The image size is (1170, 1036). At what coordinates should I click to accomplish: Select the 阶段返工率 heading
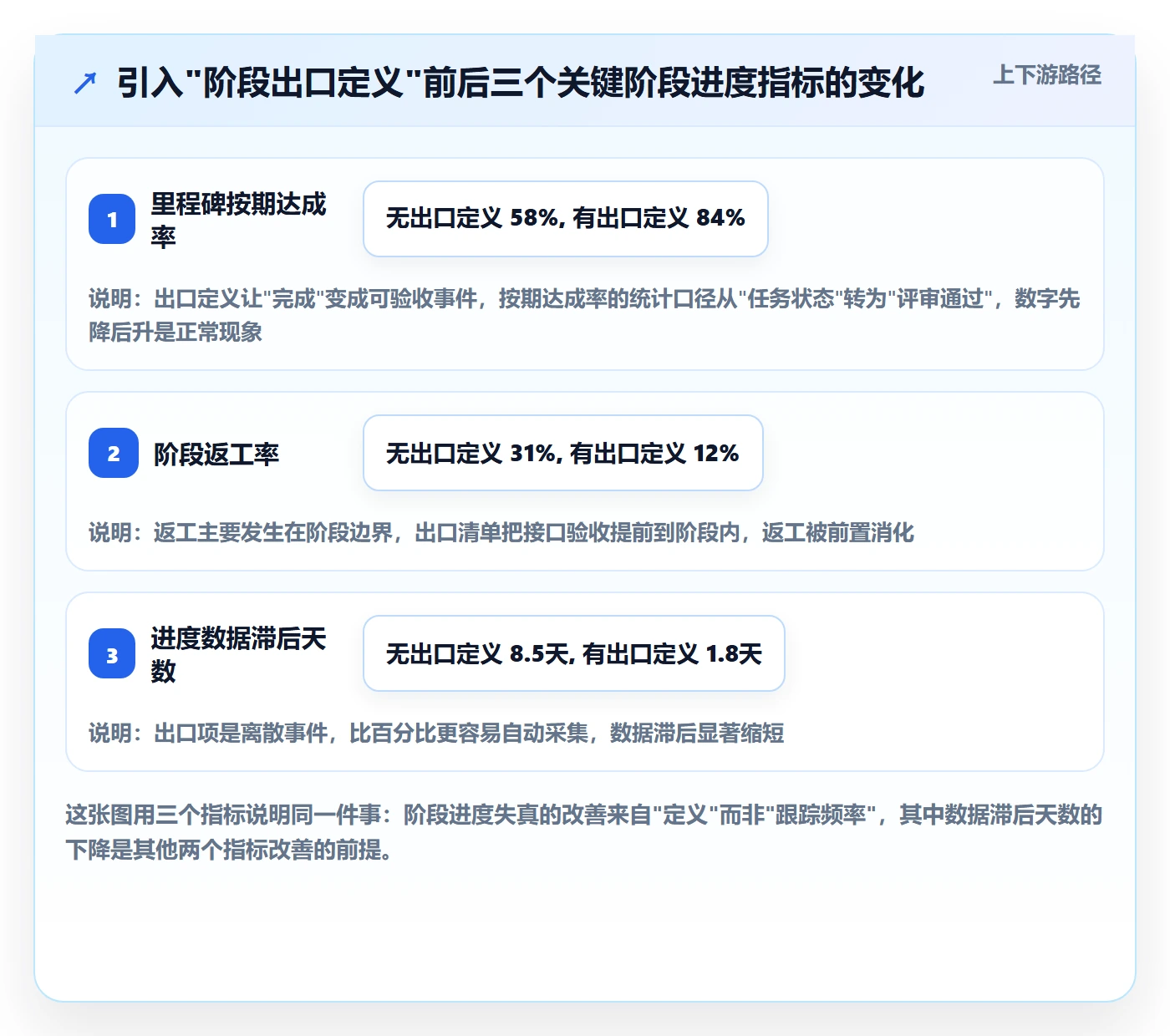tap(216, 454)
